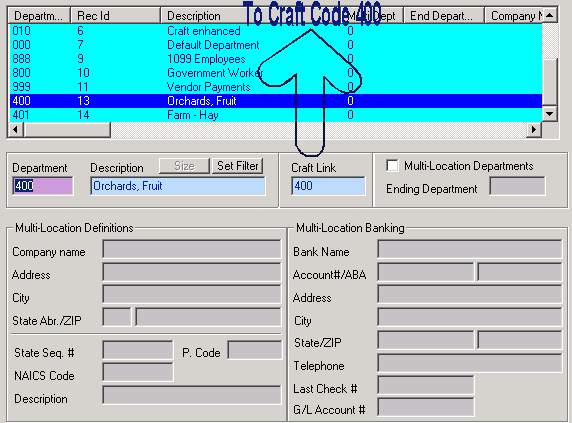
Task: Click the Departm... column header
Action: 39,16
